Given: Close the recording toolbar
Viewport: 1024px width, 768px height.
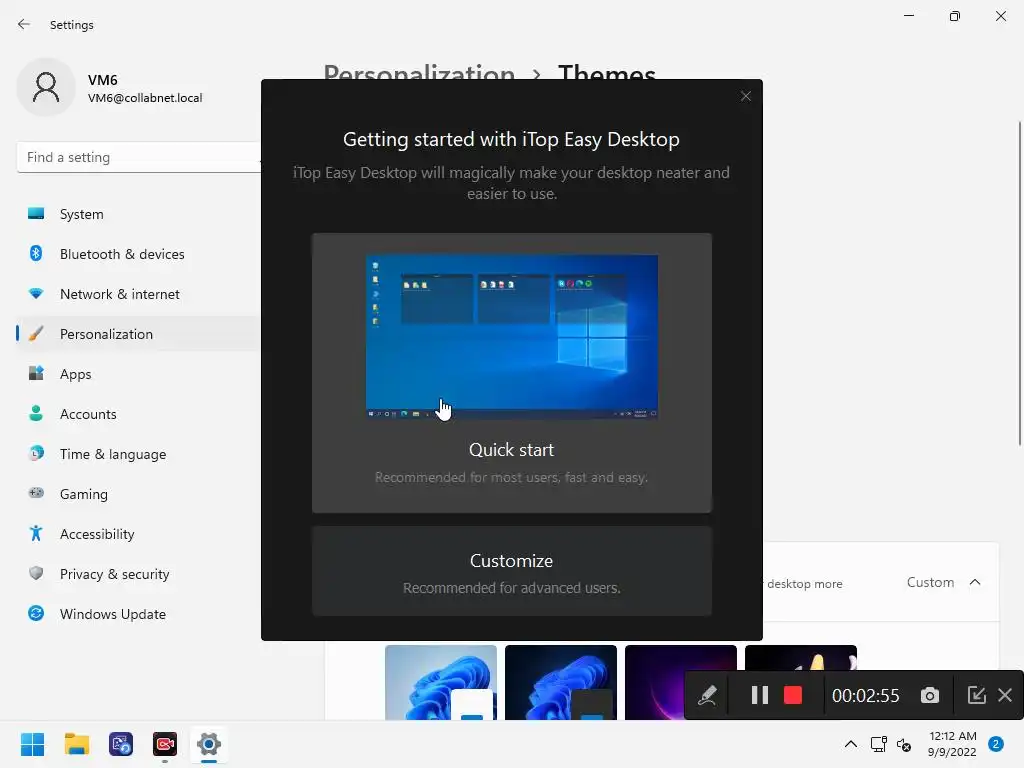Looking at the screenshot, I should pyautogui.click(x=1006, y=695).
